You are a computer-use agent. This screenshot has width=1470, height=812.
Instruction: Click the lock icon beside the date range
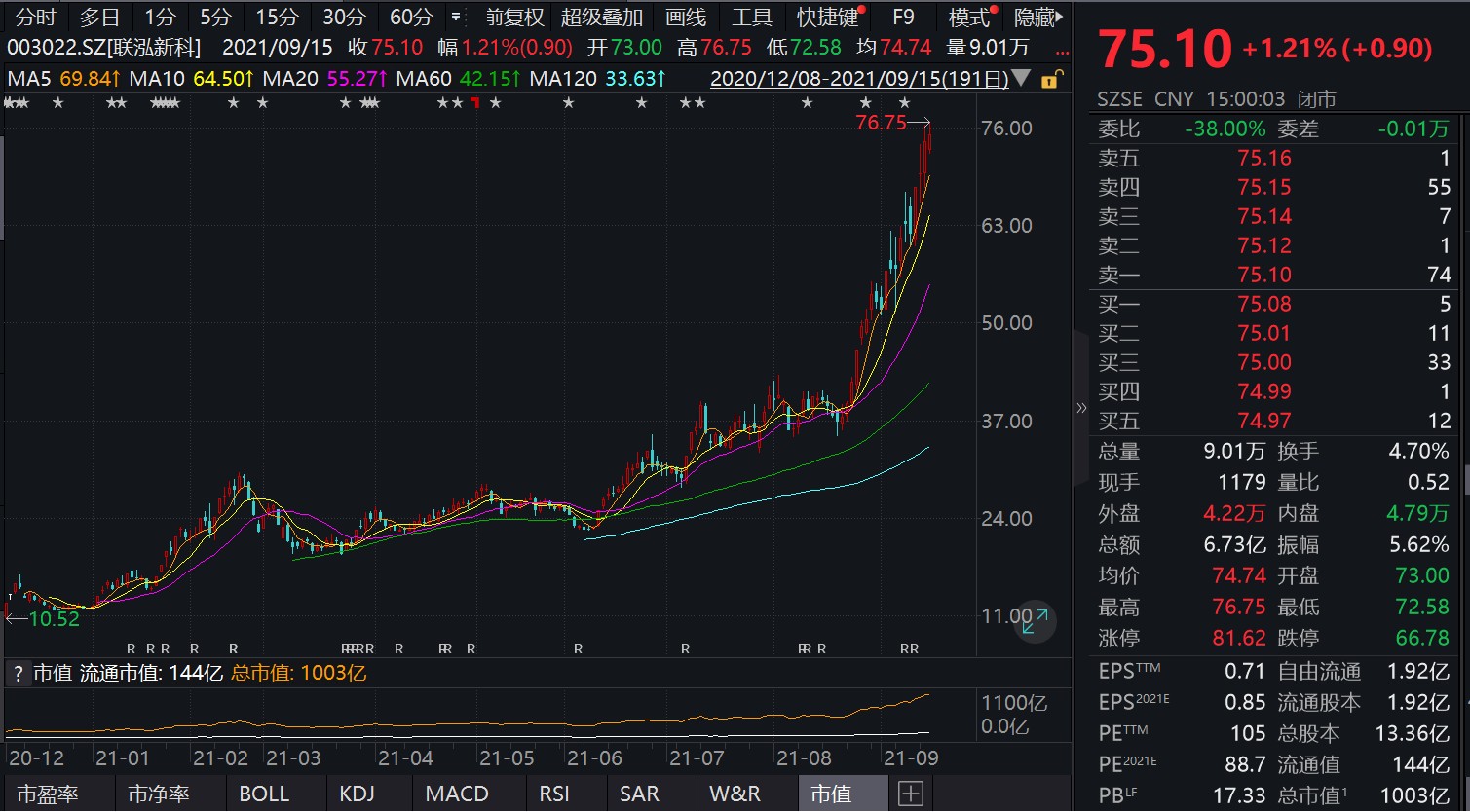click(x=1048, y=80)
